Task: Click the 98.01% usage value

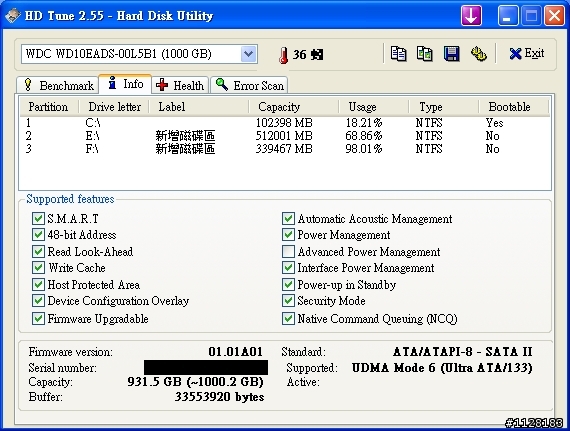Action: 364,149
